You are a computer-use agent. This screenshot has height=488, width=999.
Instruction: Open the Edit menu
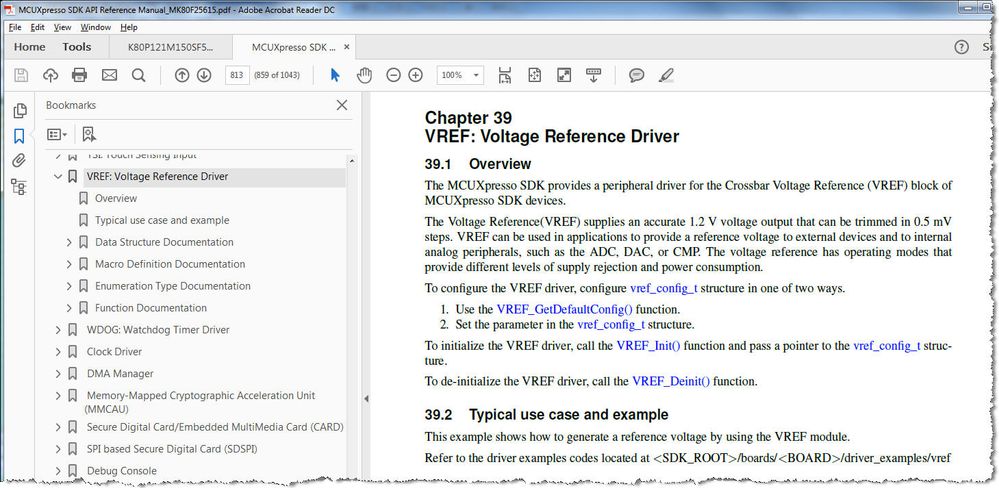click(x=38, y=27)
